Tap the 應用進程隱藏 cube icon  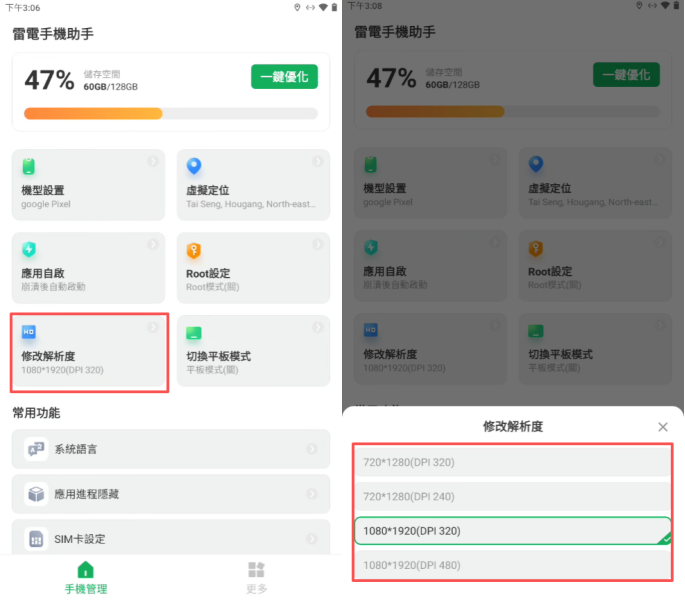pyautogui.click(x=36, y=494)
